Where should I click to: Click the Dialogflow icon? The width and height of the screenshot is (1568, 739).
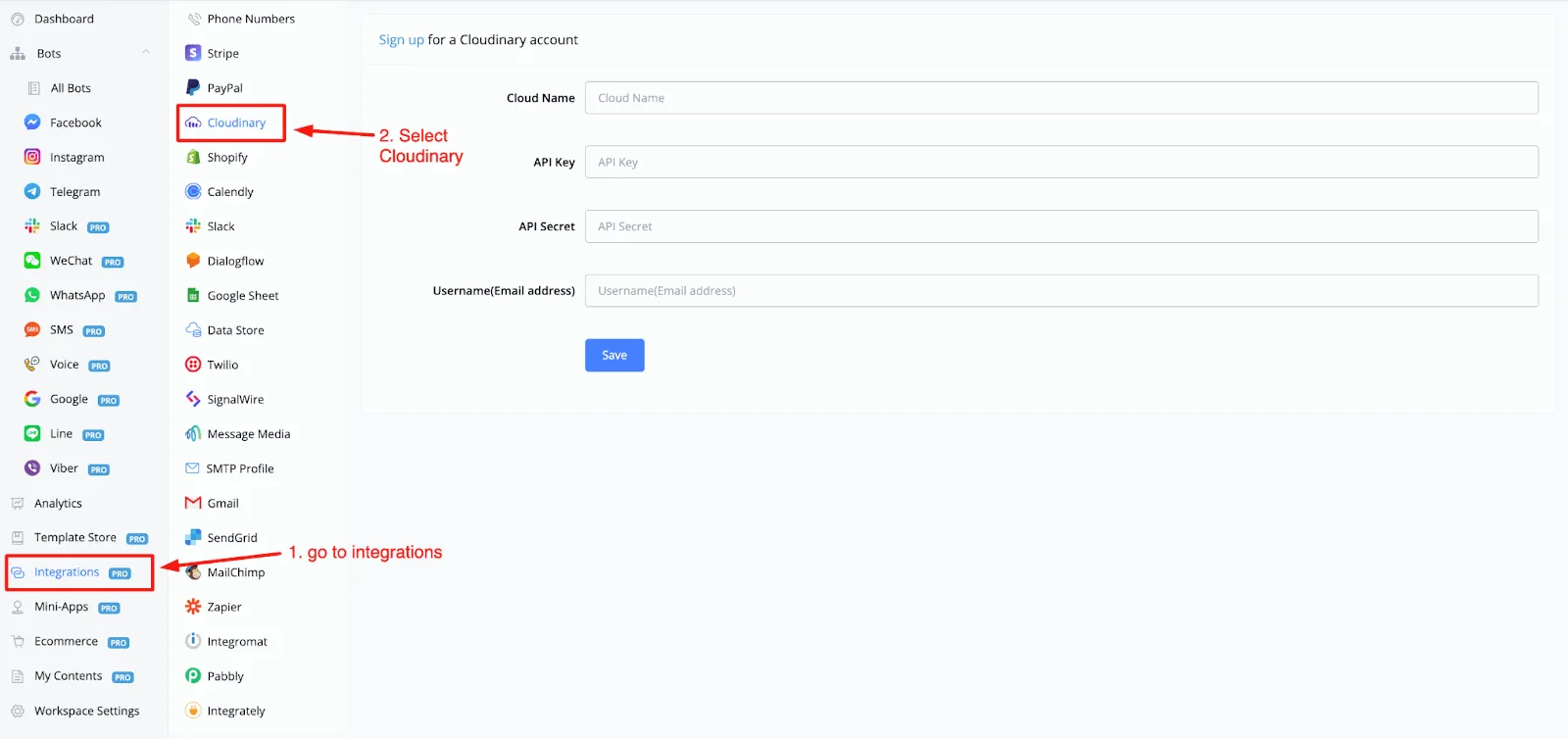tap(193, 261)
